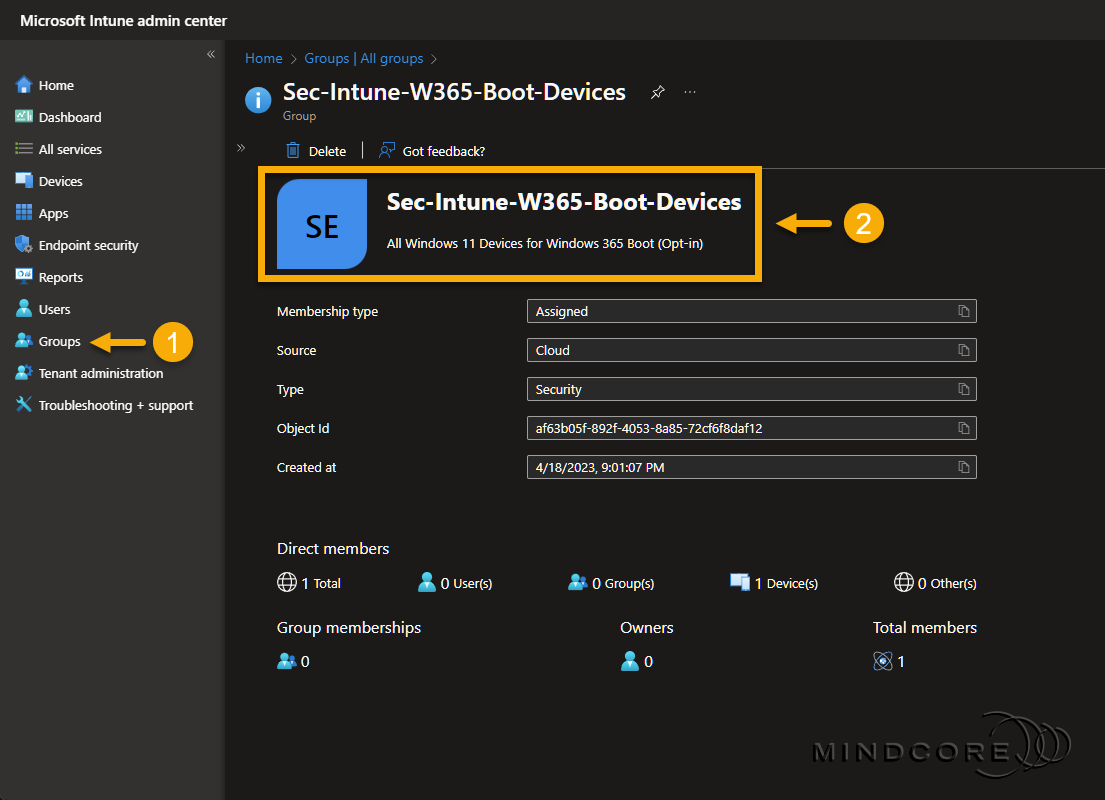
Task: Delete the Sec-Intune-W365-Boot-Devices group
Action: tap(315, 150)
